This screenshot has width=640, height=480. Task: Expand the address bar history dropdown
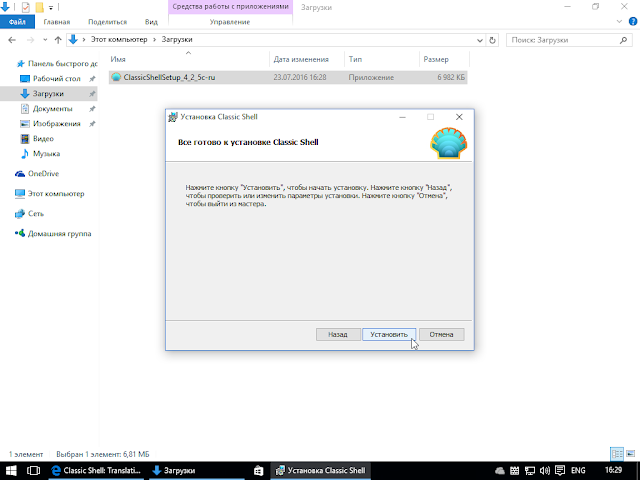[x=480, y=40]
